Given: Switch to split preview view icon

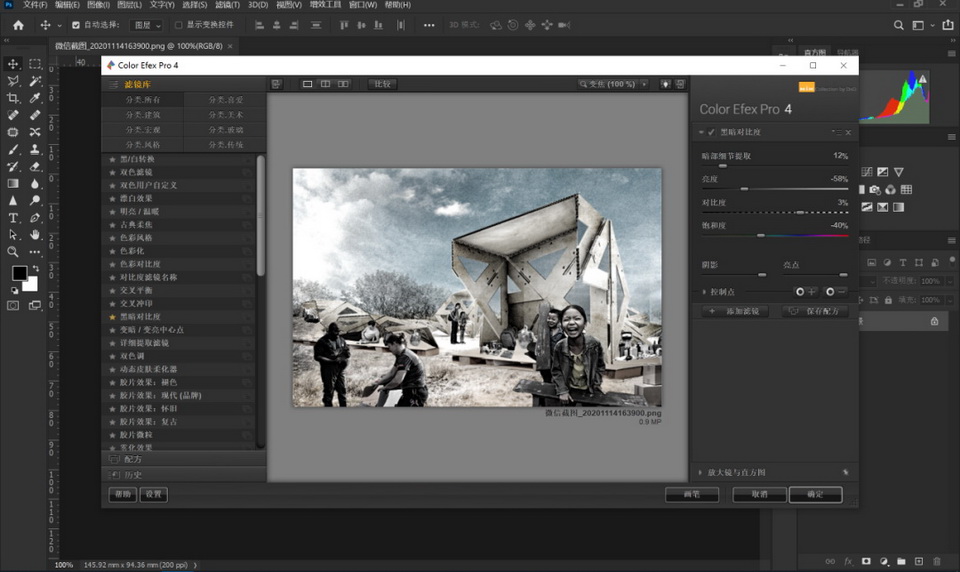Looking at the screenshot, I should coord(325,84).
